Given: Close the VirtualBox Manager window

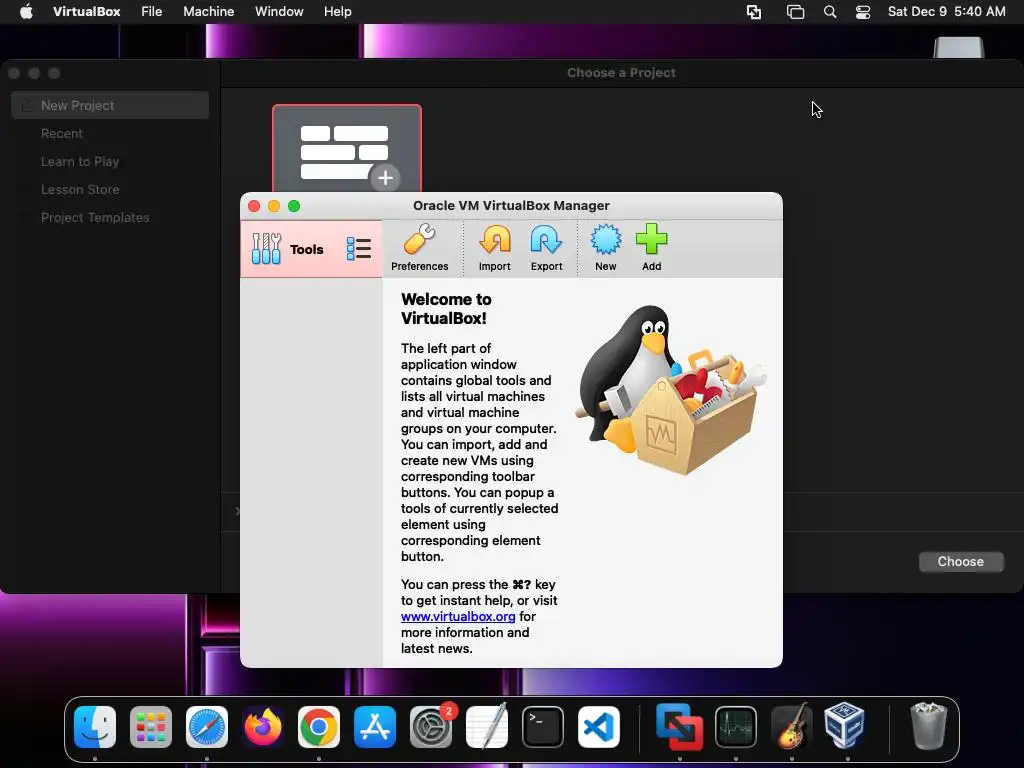Looking at the screenshot, I should click(x=254, y=206).
